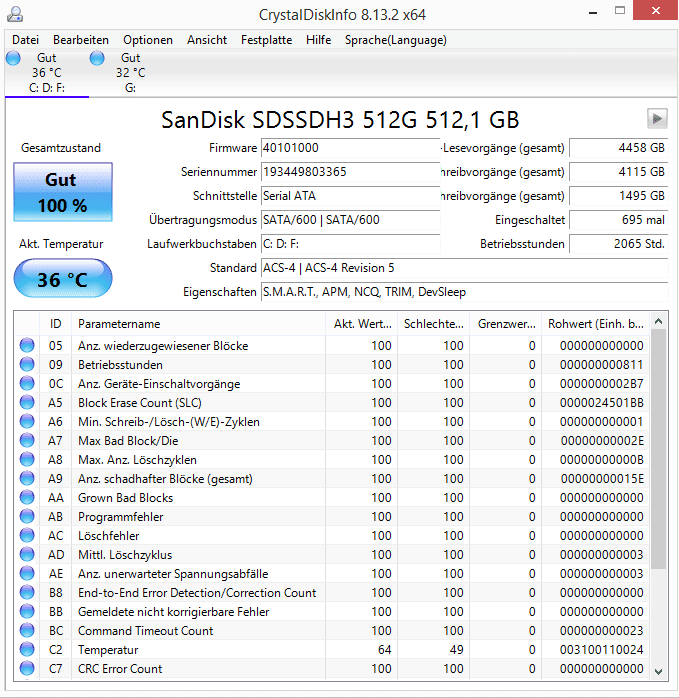Open the Ansicht menu
This screenshot has width=679, height=698.
(x=207, y=40)
